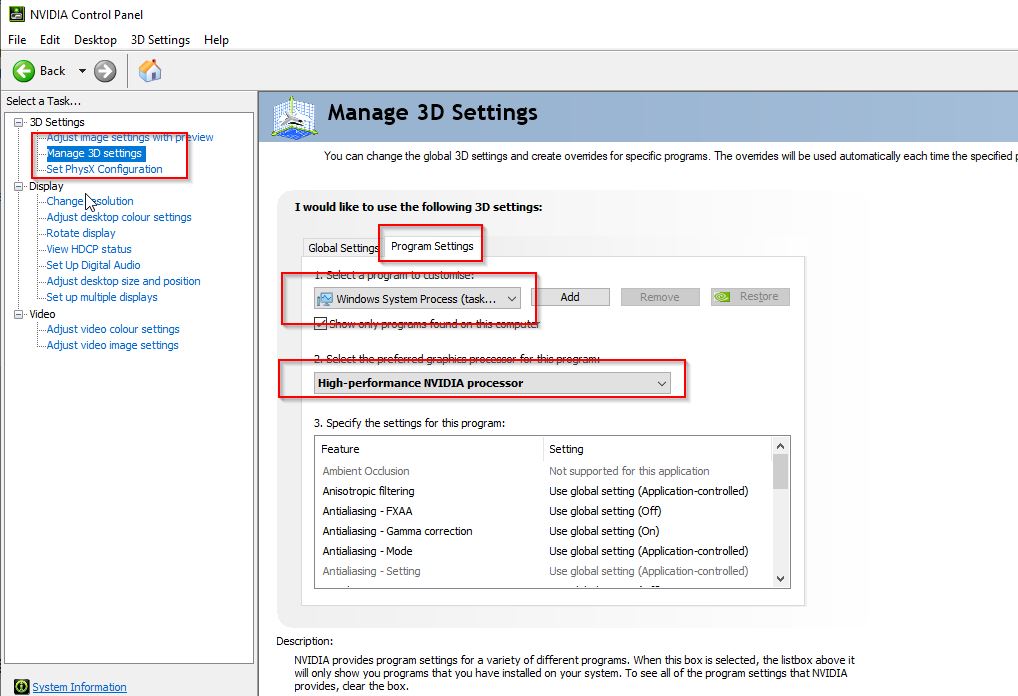The width and height of the screenshot is (1018, 696).
Task: Click the Setting column header
Action: click(658, 449)
